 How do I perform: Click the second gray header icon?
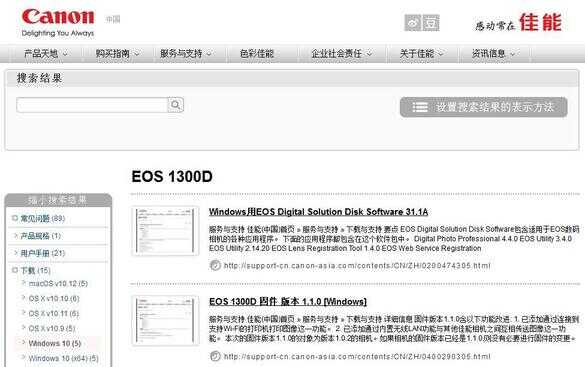[x=431, y=23]
